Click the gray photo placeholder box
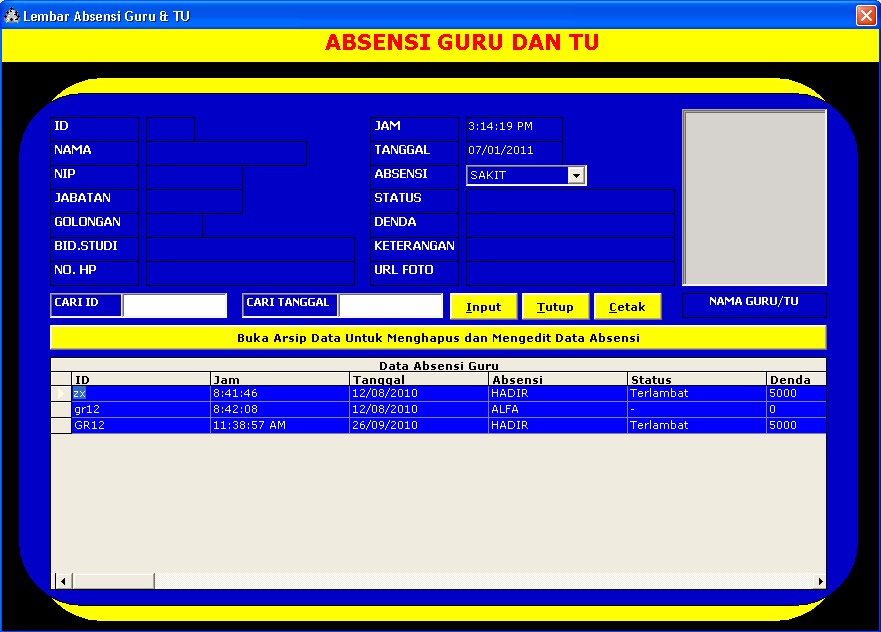Image resolution: width=881 pixels, height=632 pixels. click(755, 198)
